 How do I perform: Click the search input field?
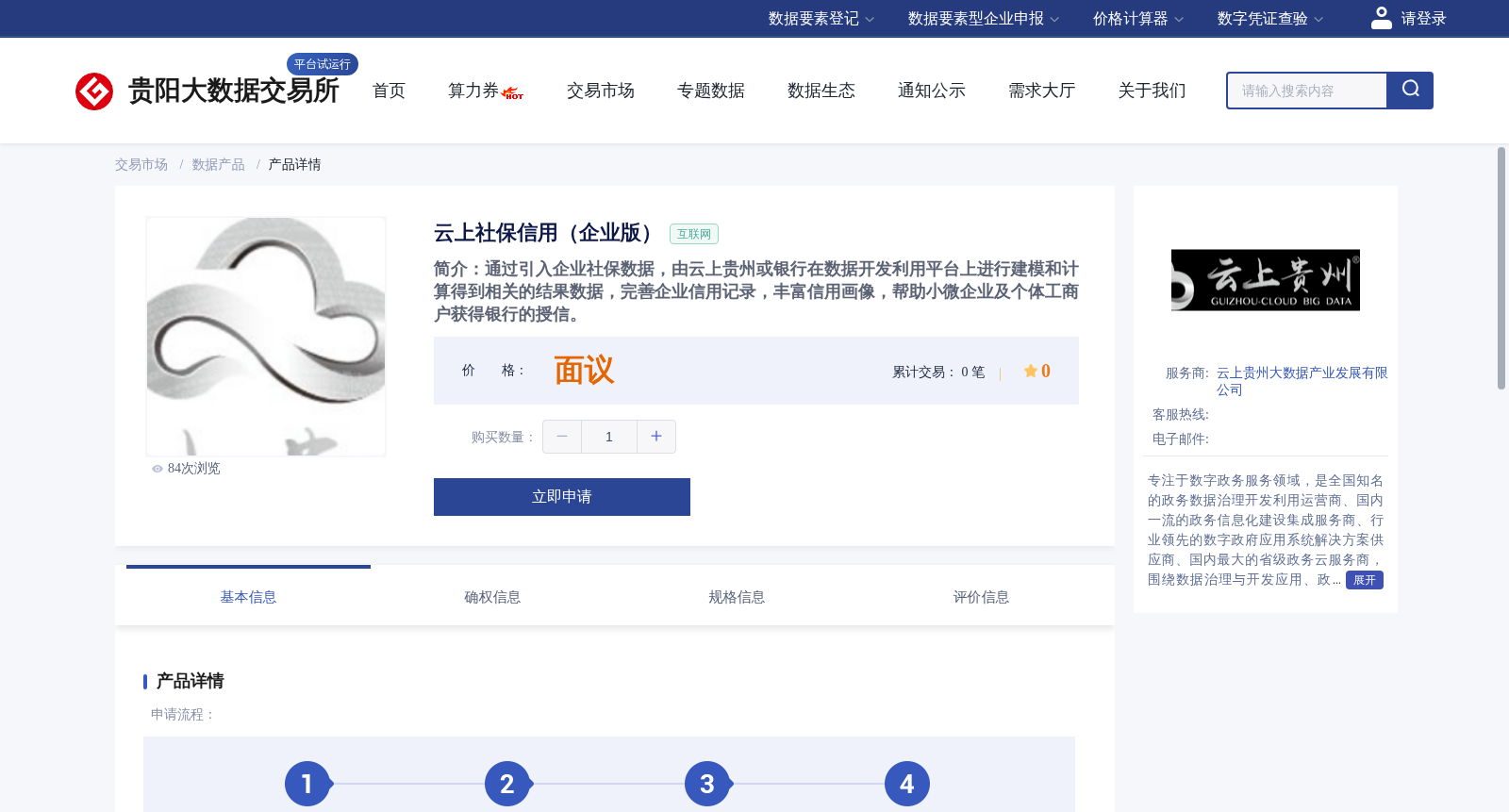[x=1307, y=91]
